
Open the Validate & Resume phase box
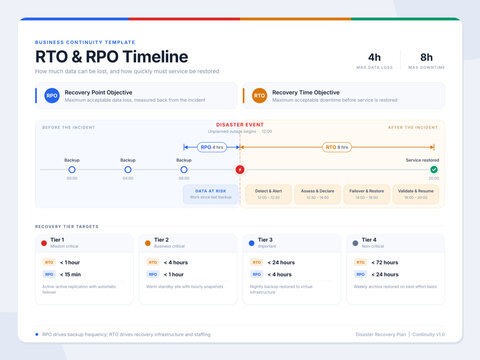pyautogui.click(x=416, y=194)
